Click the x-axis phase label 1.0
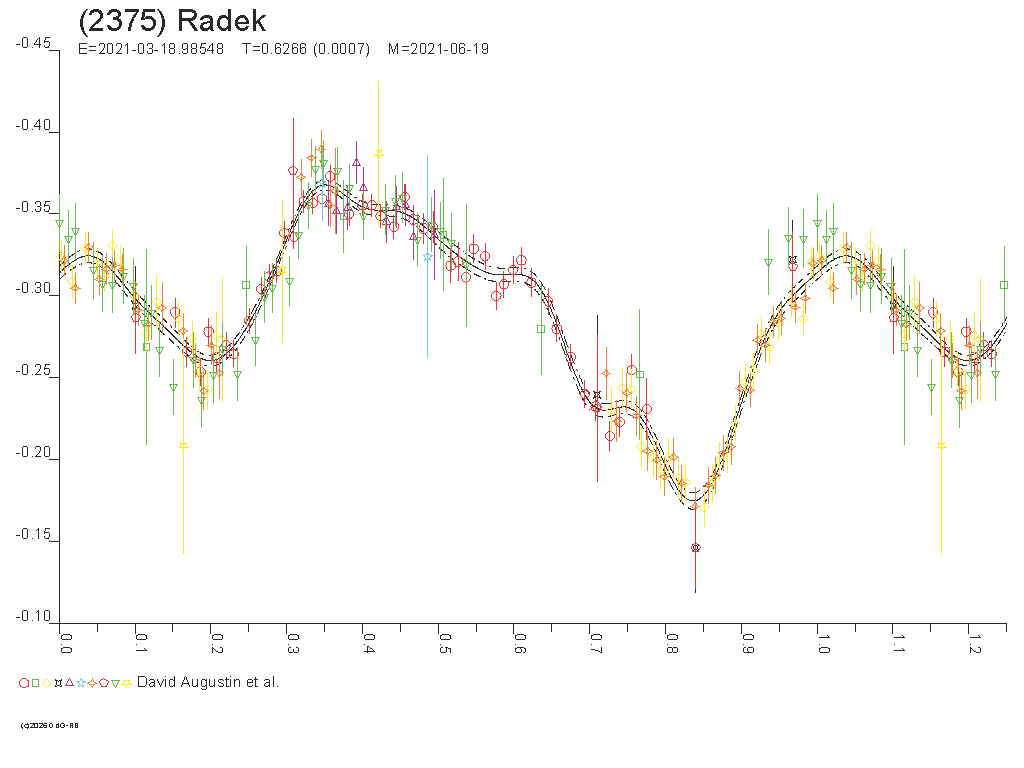 click(824, 644)
